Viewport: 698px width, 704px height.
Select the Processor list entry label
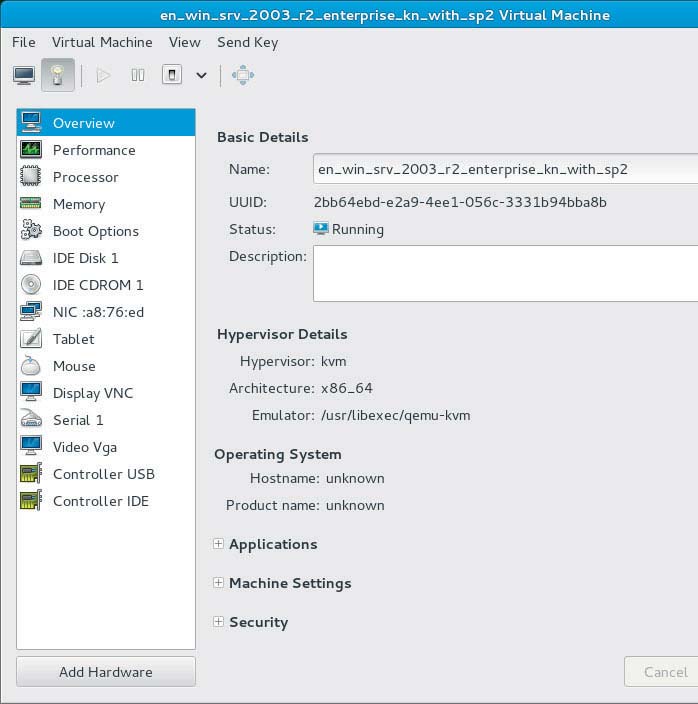pos(86,177)
